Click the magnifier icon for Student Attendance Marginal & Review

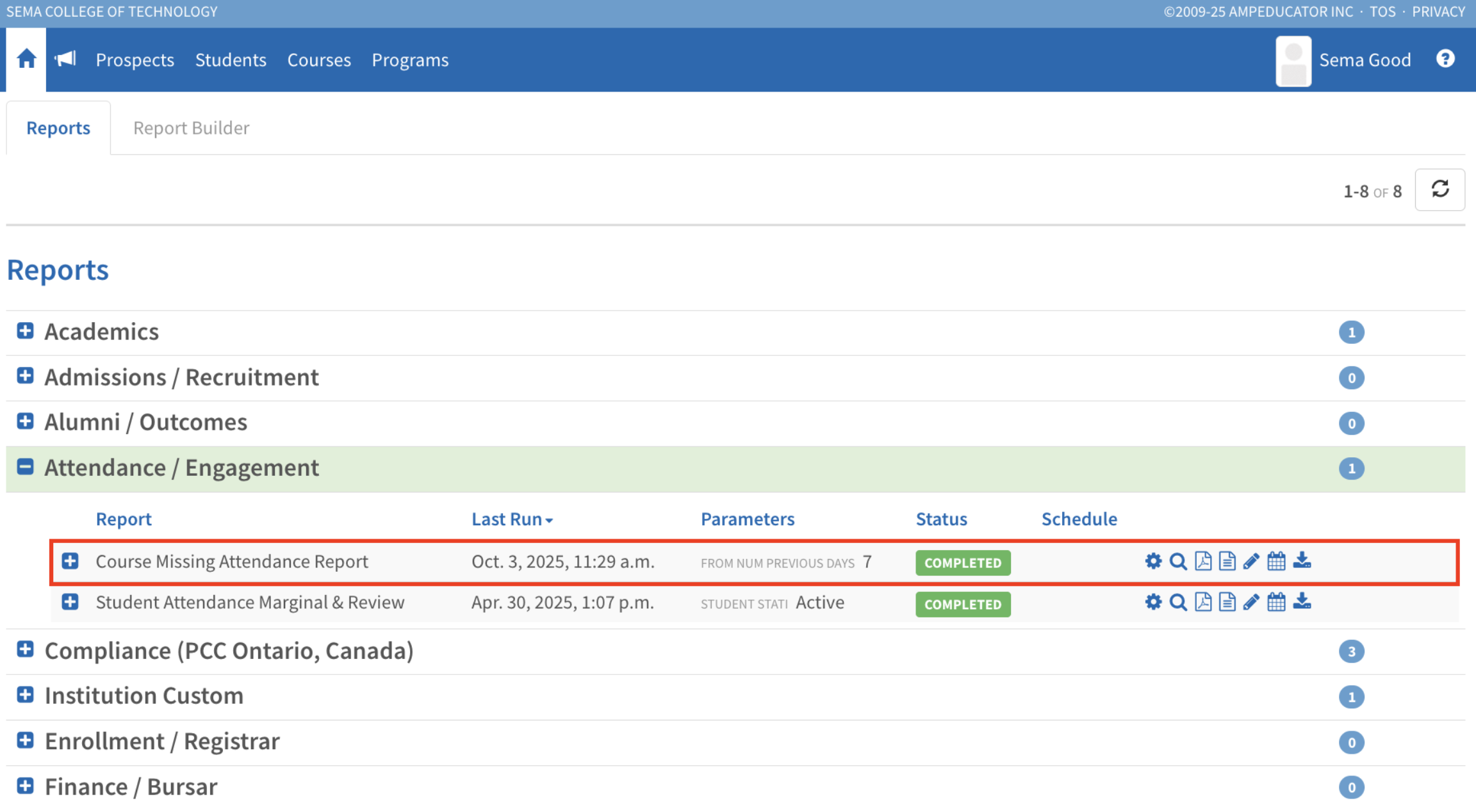point(1177,603)
